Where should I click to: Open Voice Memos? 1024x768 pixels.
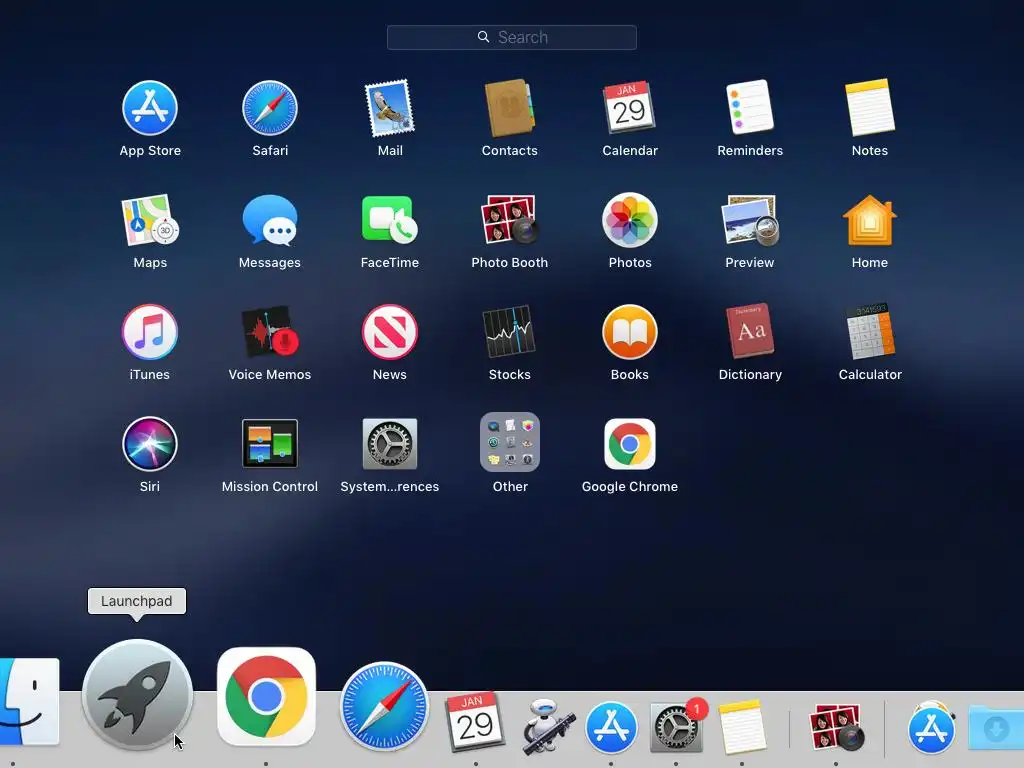click(x=270, y=332)
